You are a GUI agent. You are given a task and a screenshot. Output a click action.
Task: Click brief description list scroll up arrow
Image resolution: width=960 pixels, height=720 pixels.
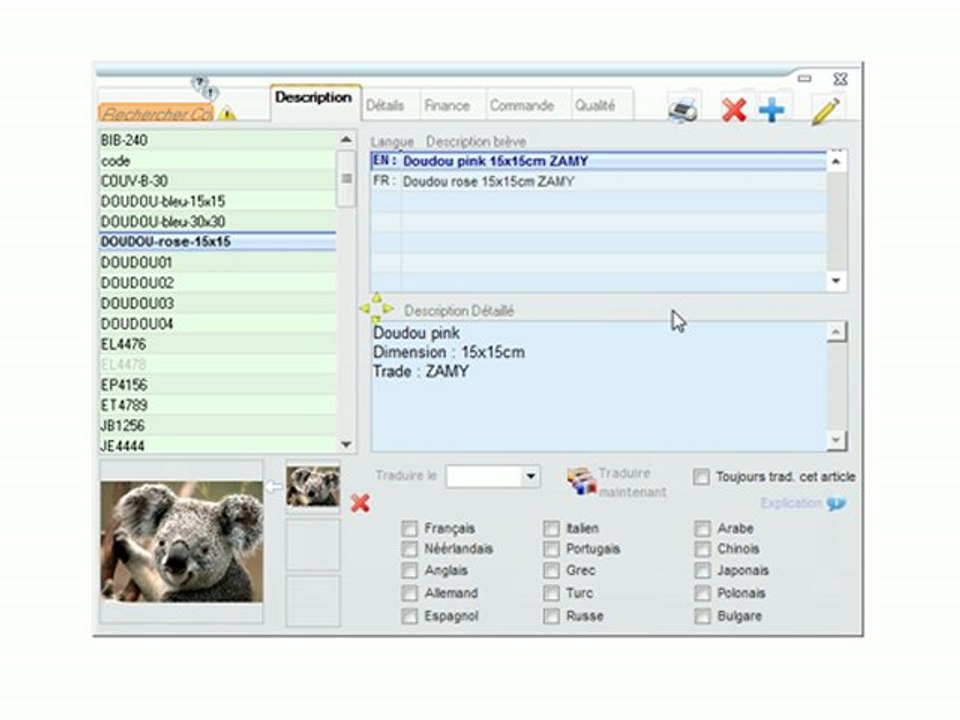(836, 162)
